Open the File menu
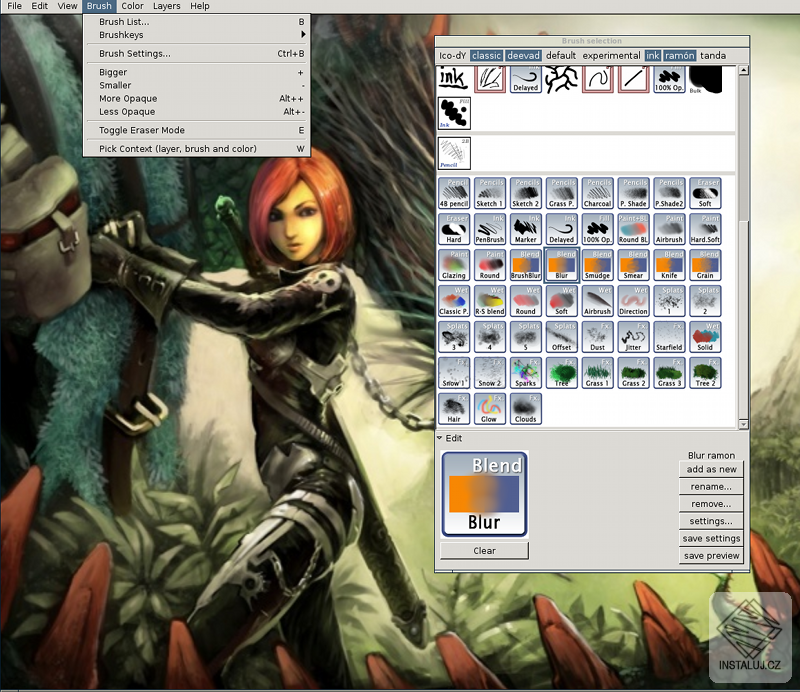The width and height of the screenshot is (800, 692). click(14, 6)
